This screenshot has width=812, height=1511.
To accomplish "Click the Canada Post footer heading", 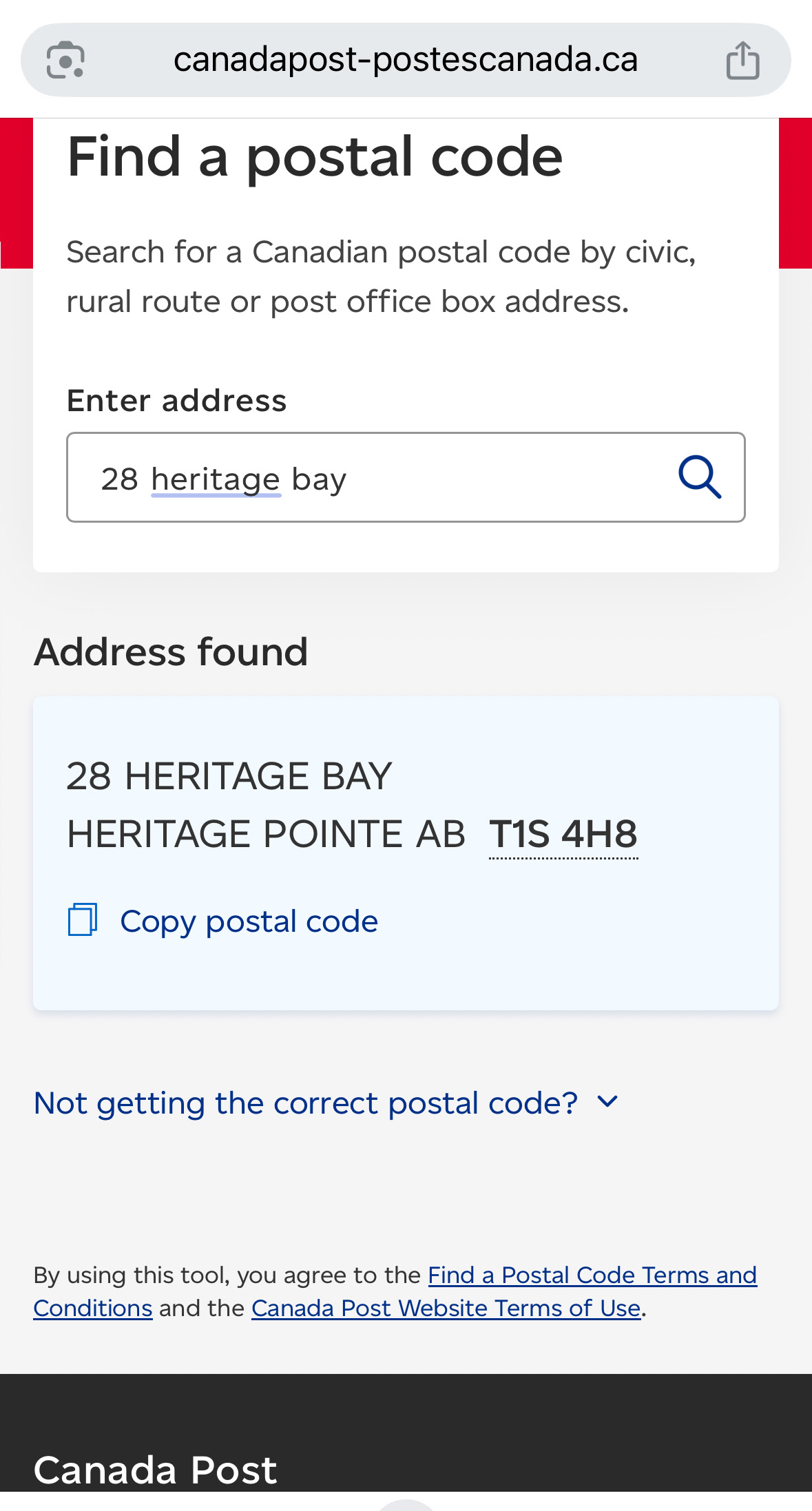I will [155, 1470].
